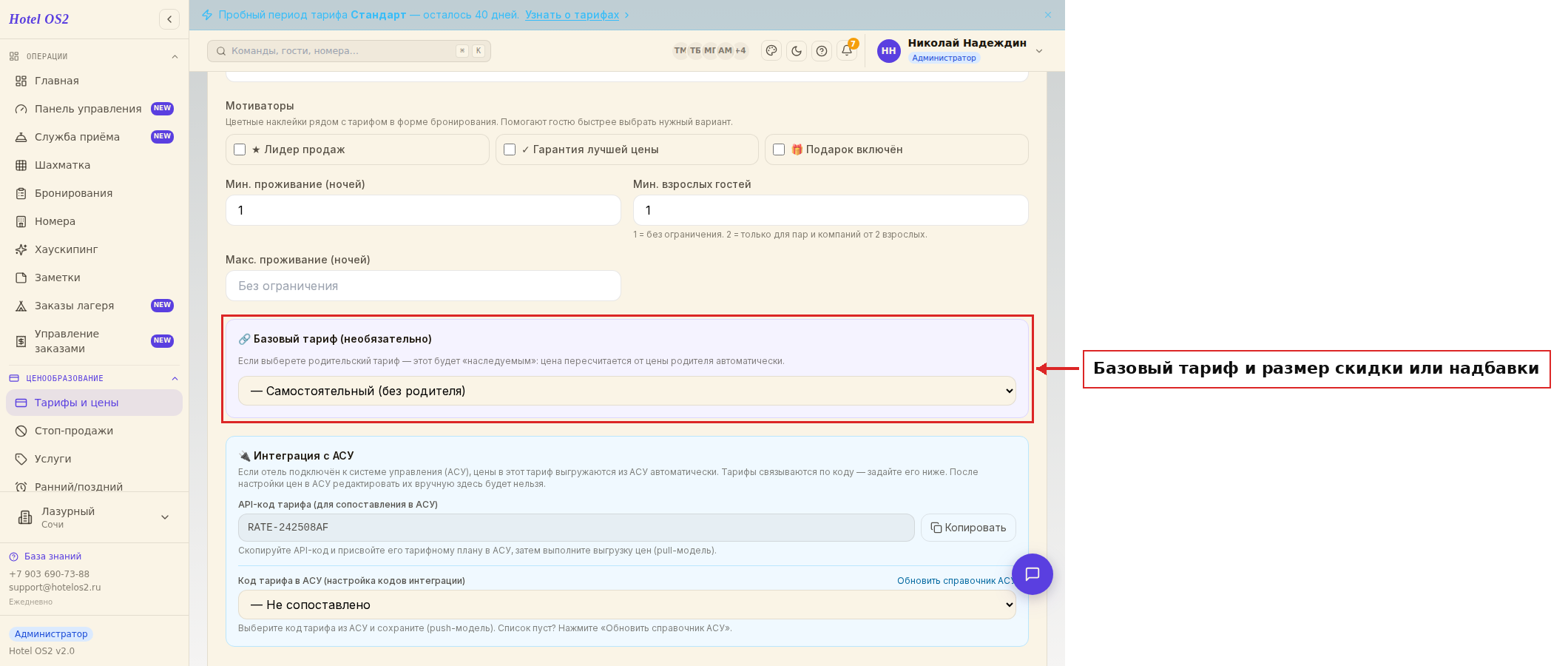
Task: Enable the Лидер продаж checkbox
Action: pos(240,149)
